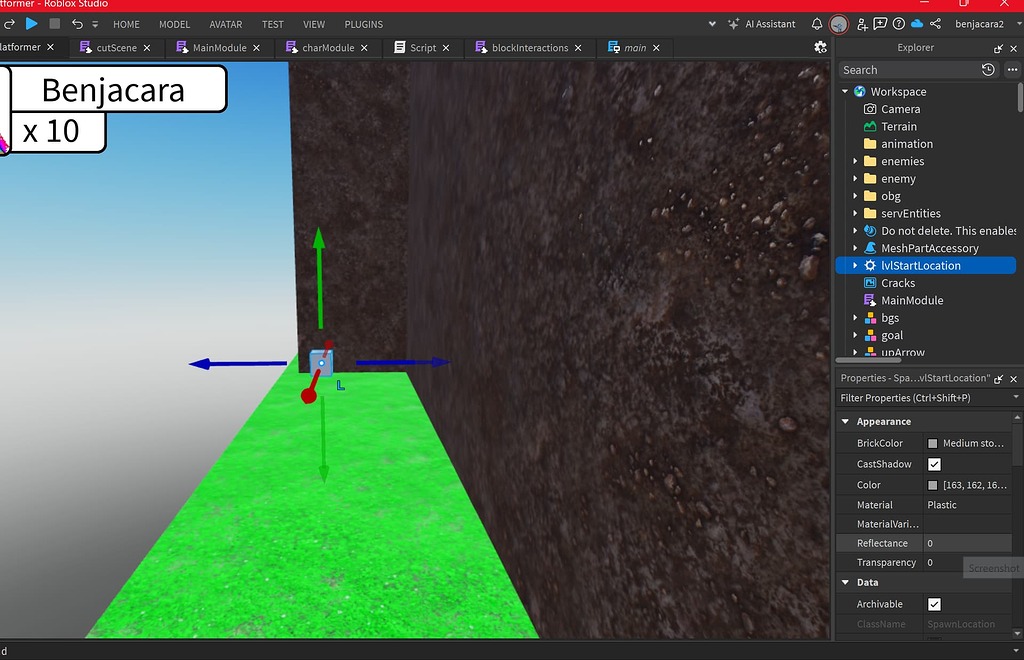Click the user avatar picture
This screenshot has width=1024, height=660.
839,24
